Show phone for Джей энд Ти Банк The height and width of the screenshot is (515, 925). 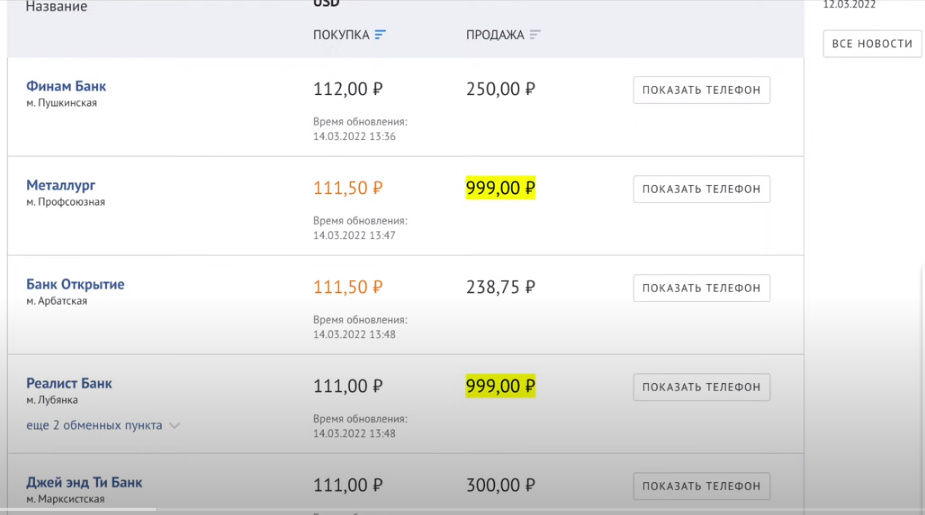(701, 486)
